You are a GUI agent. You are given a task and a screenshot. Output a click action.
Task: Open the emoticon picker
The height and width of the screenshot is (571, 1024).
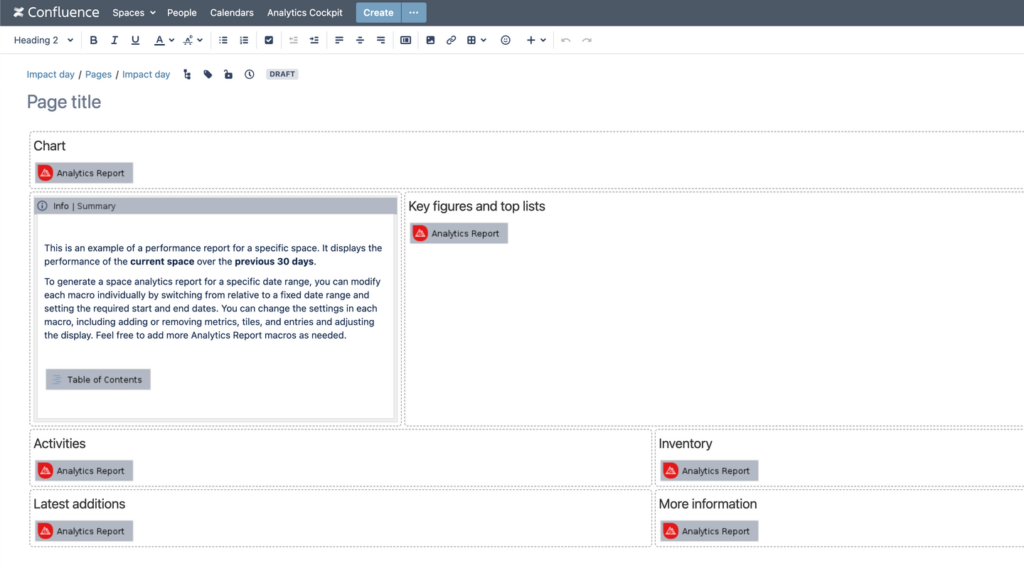[x=505, y=40]
